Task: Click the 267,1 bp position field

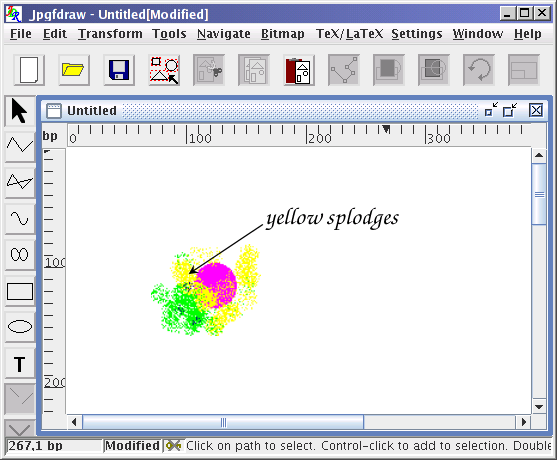Action: pyautogui.click(x=54, y=445)
